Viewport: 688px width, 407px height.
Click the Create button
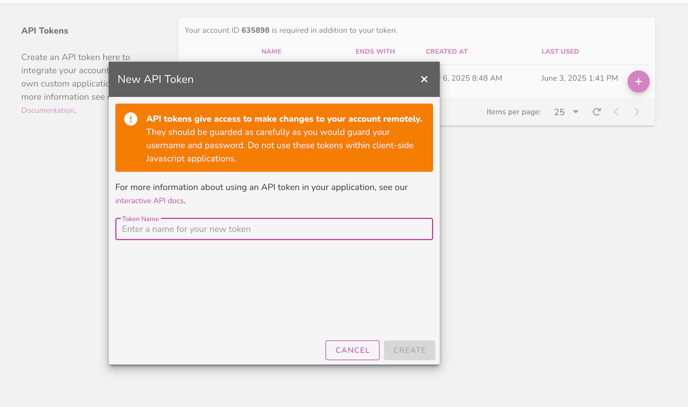click(x=409, y=350)
